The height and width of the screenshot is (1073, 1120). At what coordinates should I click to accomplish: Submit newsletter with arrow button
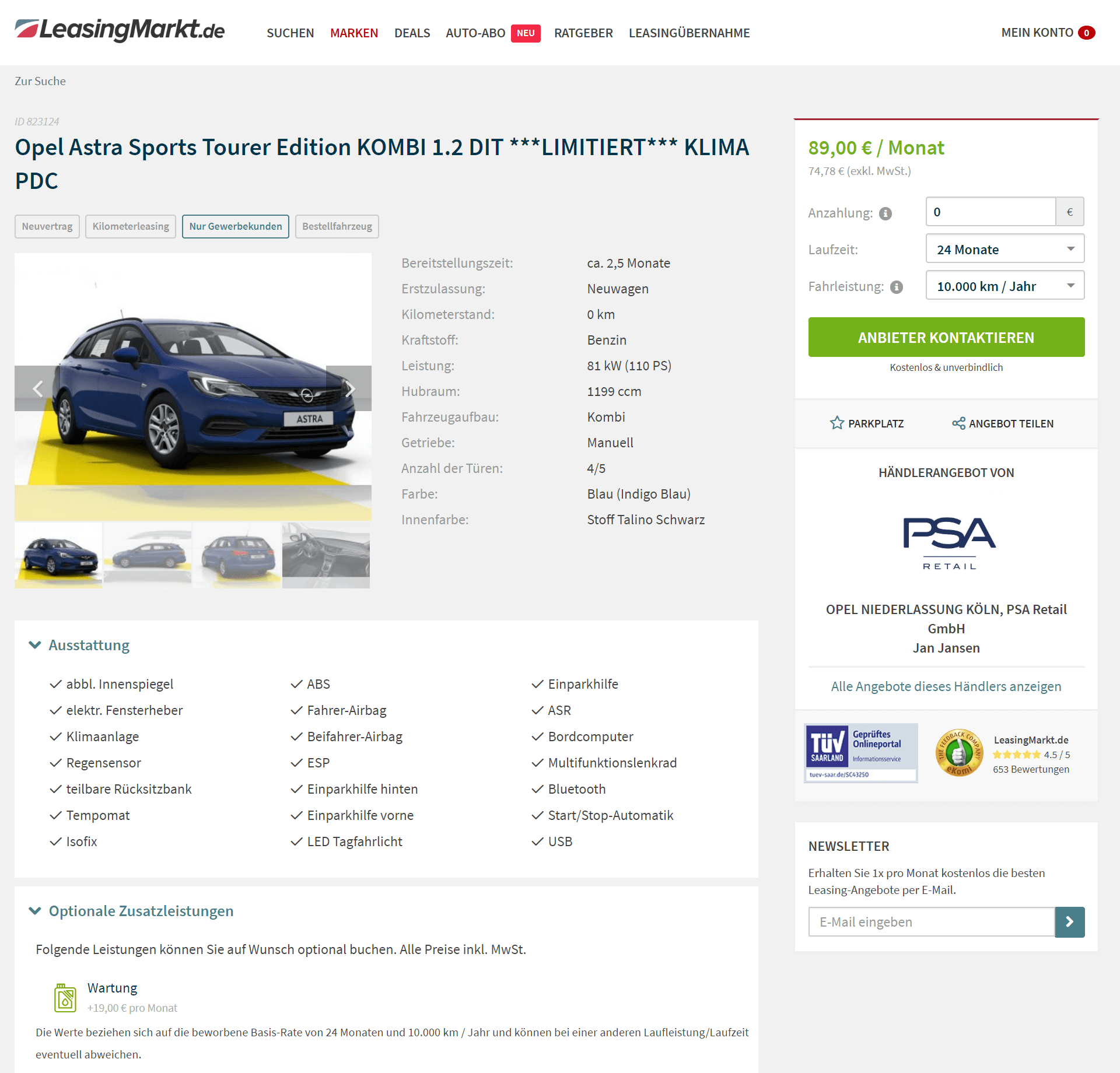(x=1070, y=922)
